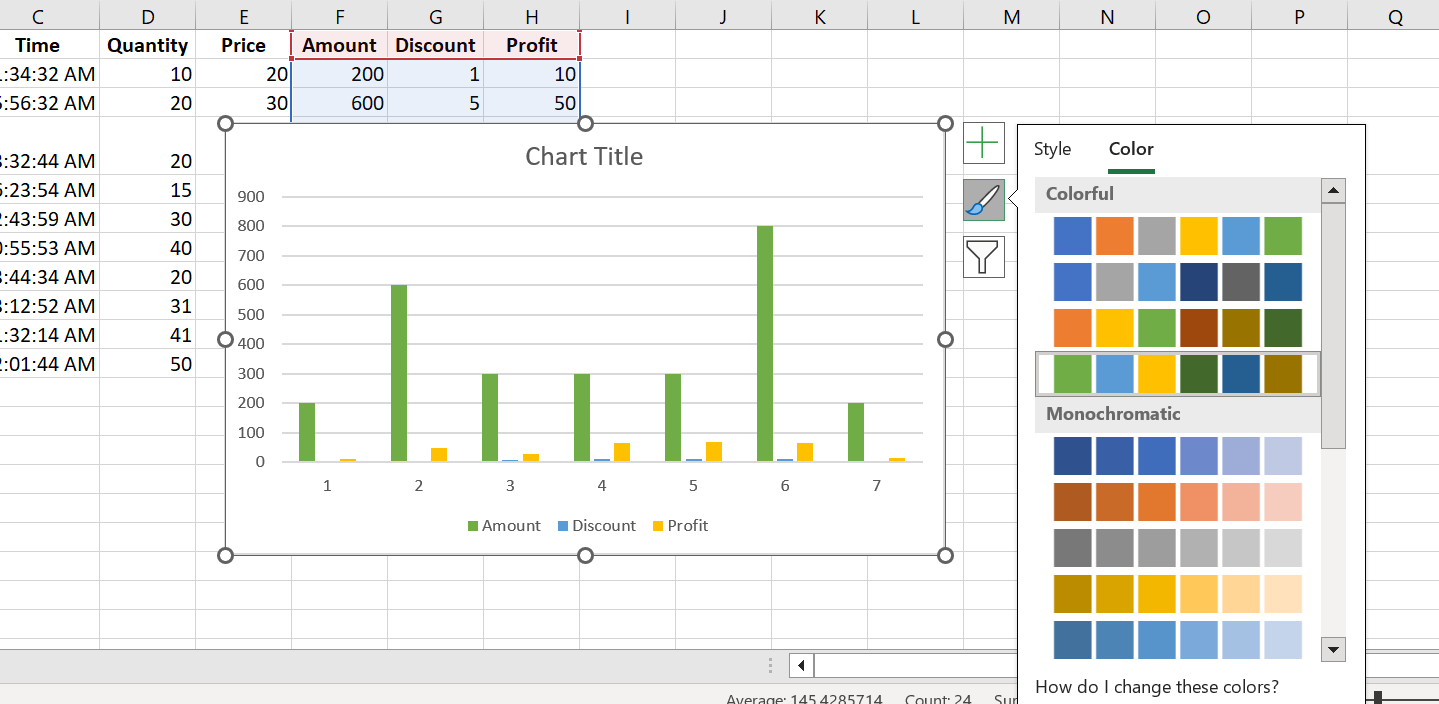
Task: Apply the blue Monochromatic palette row
Action: coord(1177,456)
